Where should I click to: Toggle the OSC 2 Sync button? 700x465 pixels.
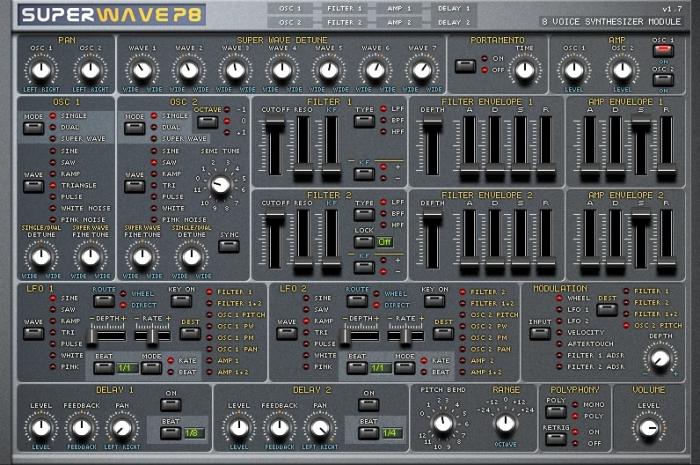(x=229, y=243)
